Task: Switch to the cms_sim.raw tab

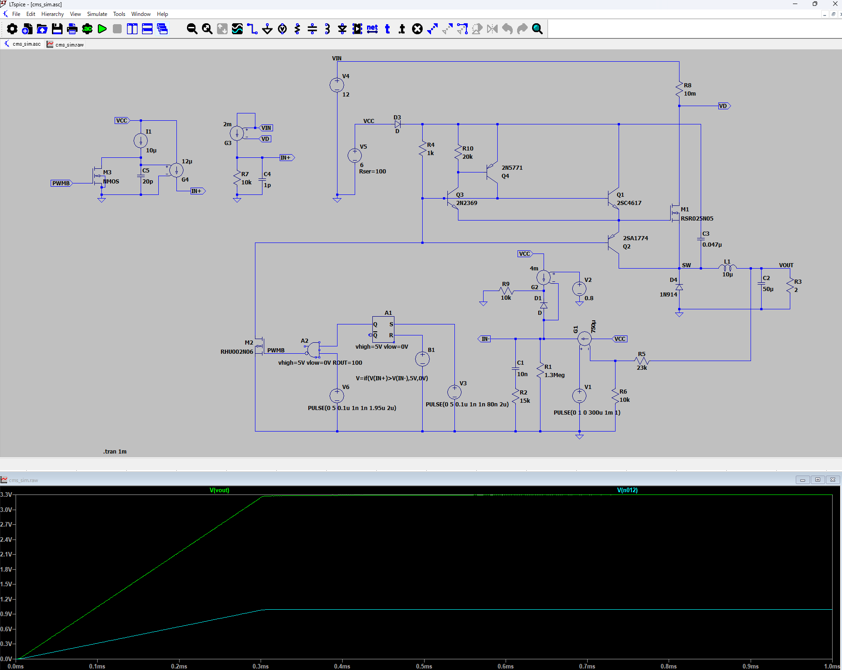Action: [x=65, y=45]
